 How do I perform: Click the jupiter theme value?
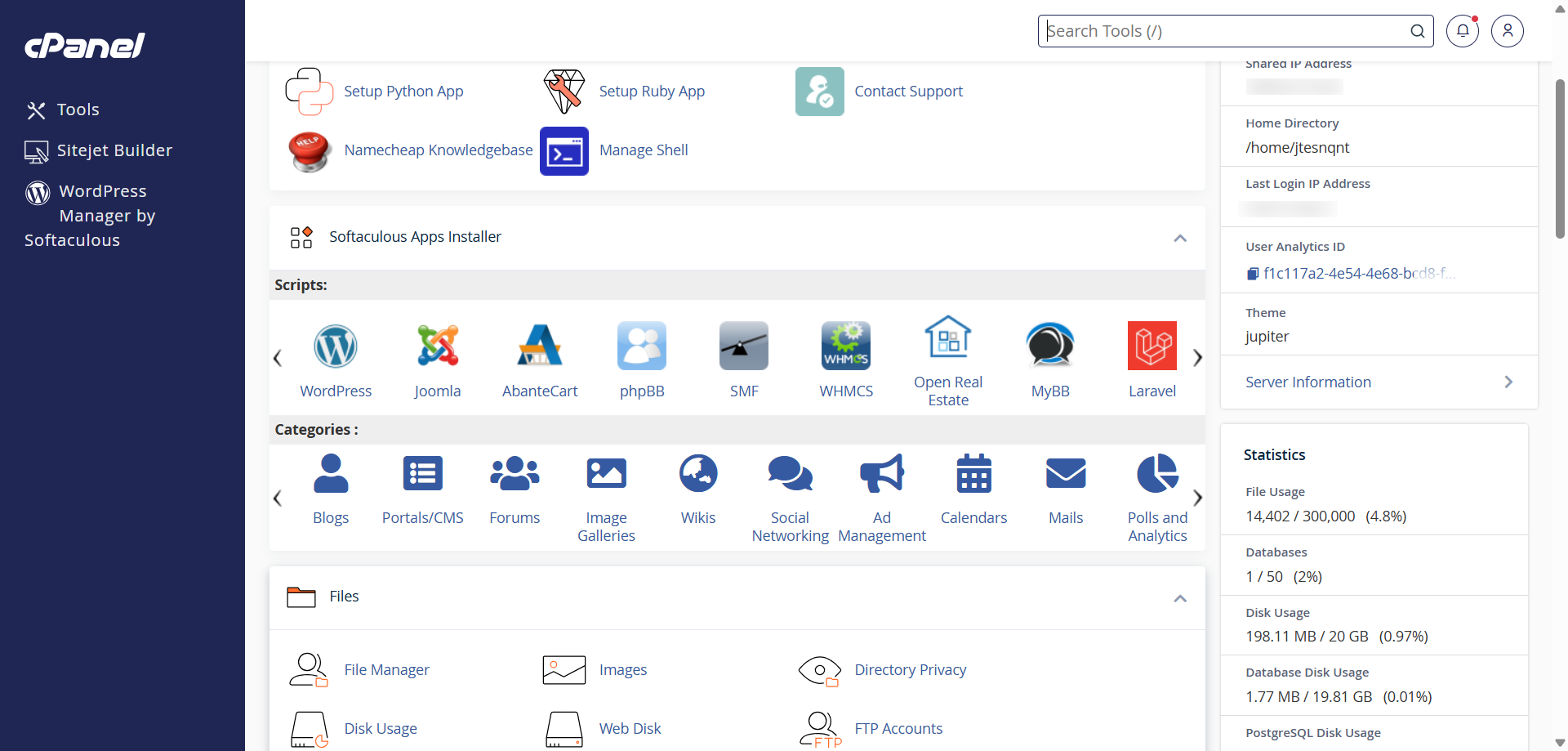click(1267, 336)
